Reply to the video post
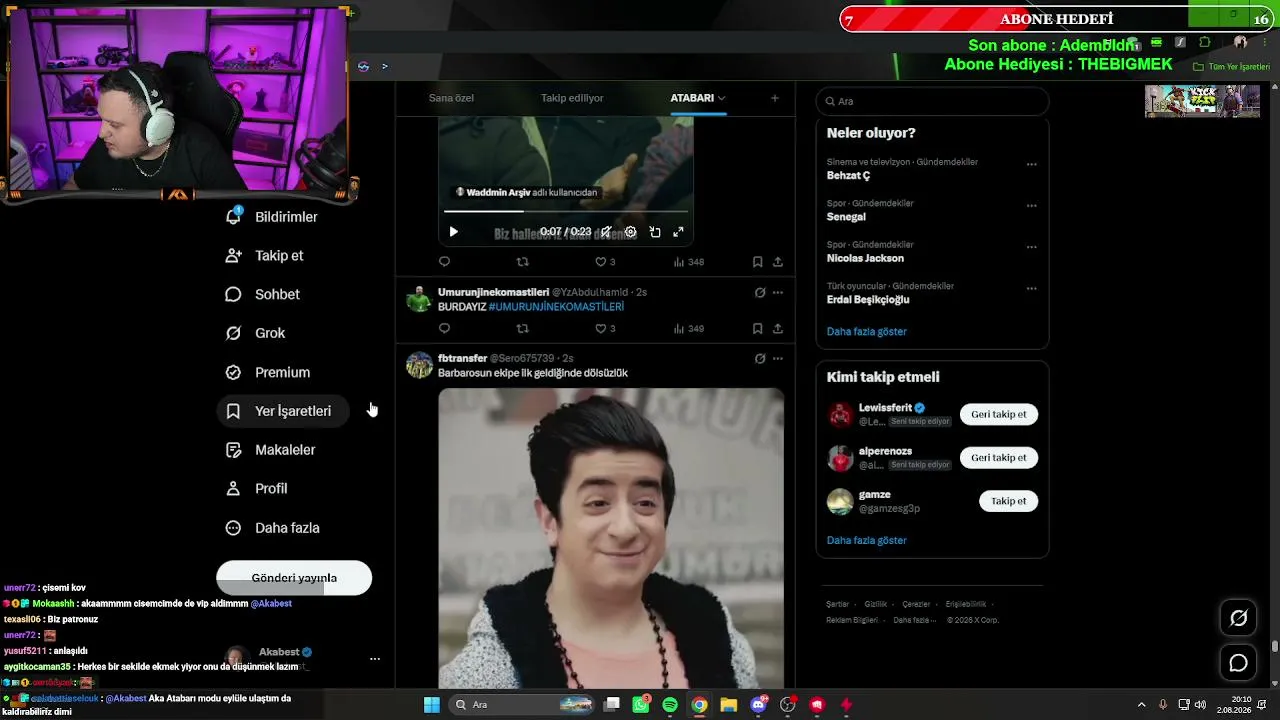Image resolution: width=1280 pixels, height=720 pixels. [x=444, y=262]
